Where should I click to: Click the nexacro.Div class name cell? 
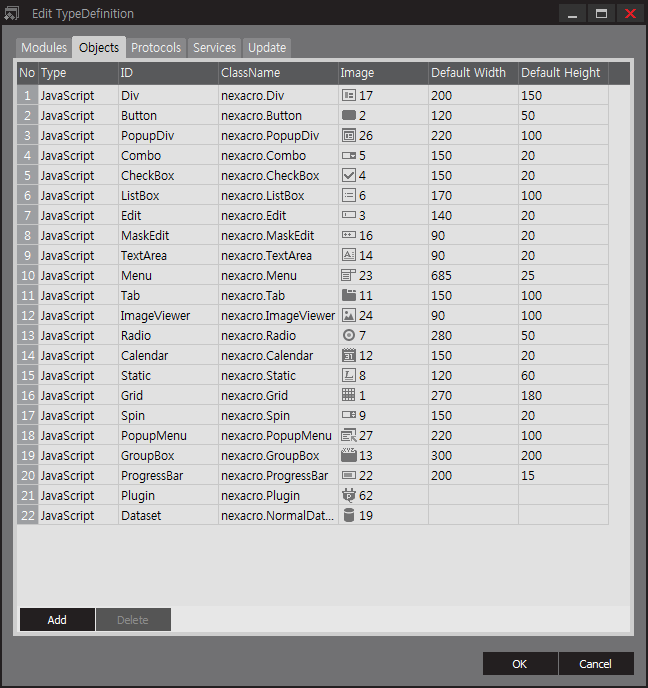click(278, 95)
